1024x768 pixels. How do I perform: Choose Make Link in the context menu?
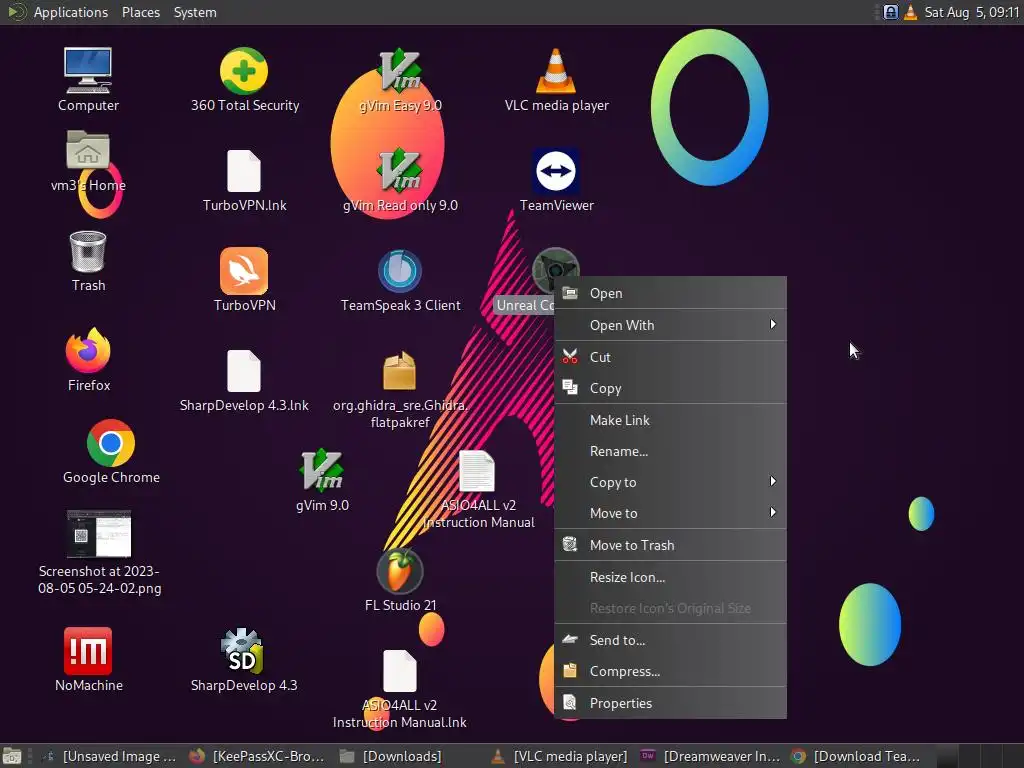point(670,420)
